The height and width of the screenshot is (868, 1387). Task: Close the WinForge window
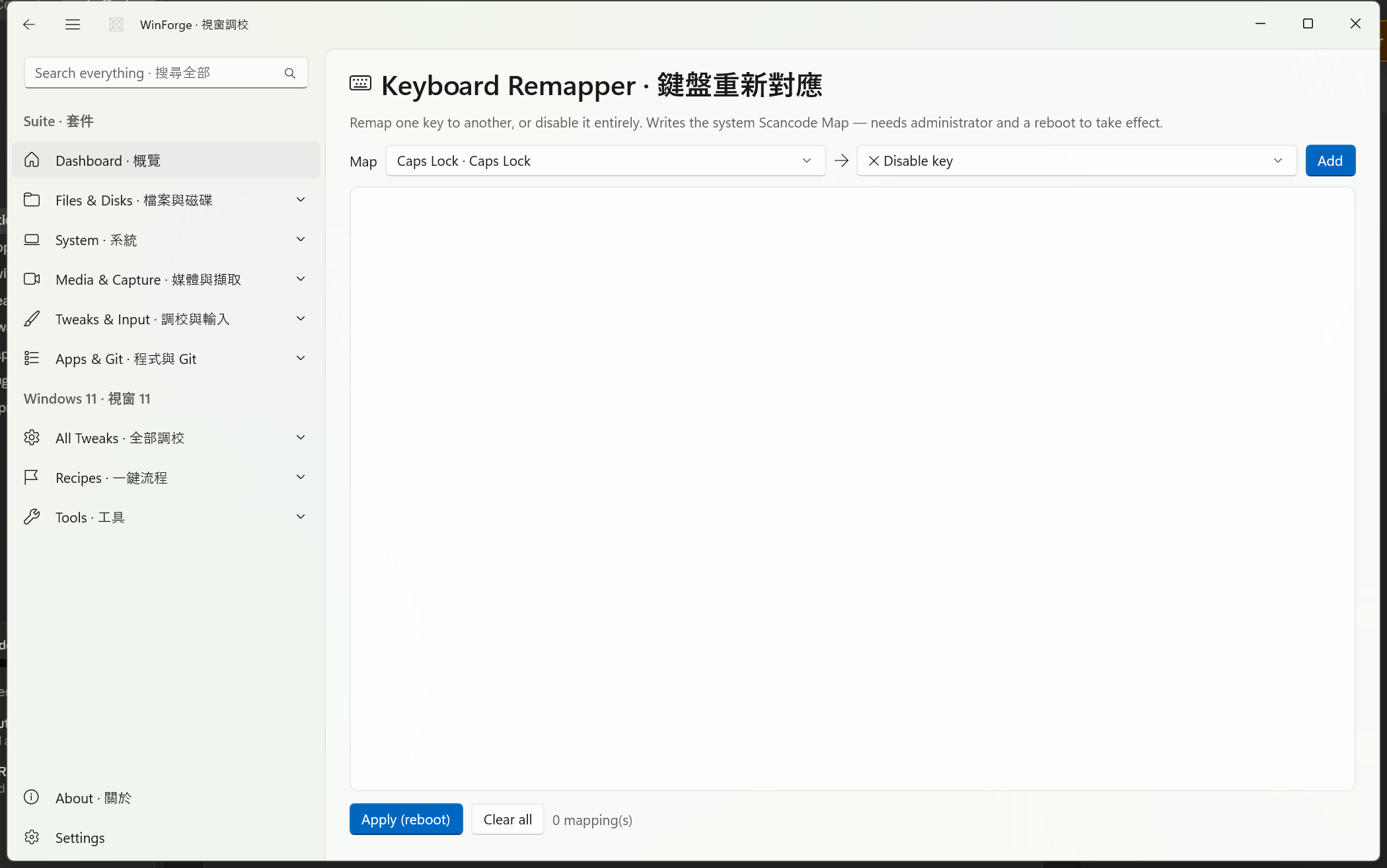click(1355, 24)
